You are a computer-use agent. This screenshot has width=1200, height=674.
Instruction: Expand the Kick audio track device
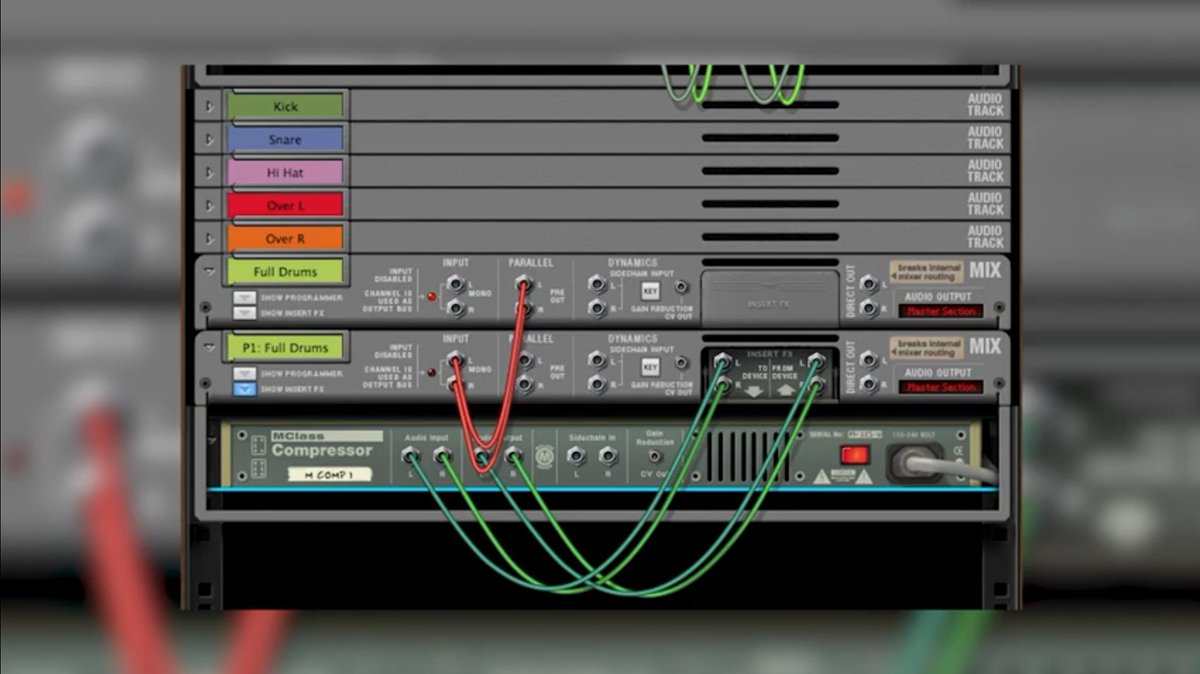pos(209,106)
